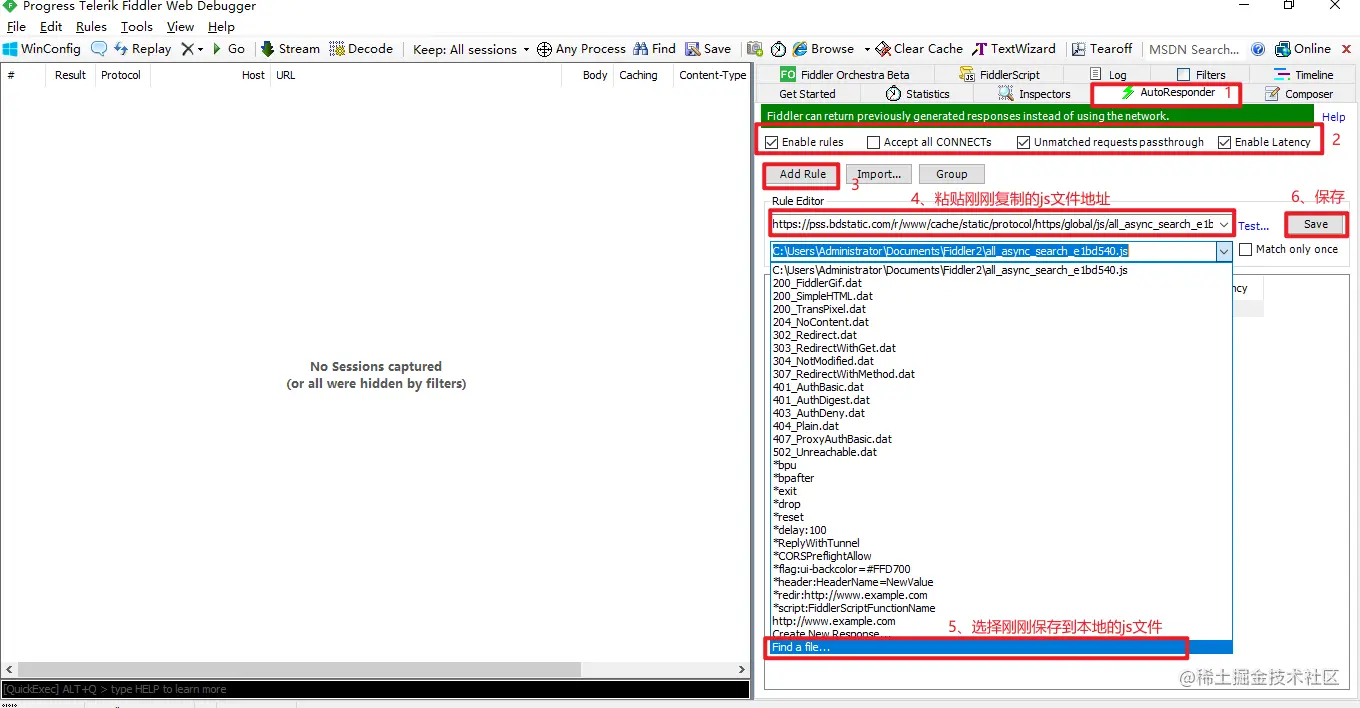Toggle Decode in toolbar
This screenshot has width=1360, height=708.
(x=361, y=48)
